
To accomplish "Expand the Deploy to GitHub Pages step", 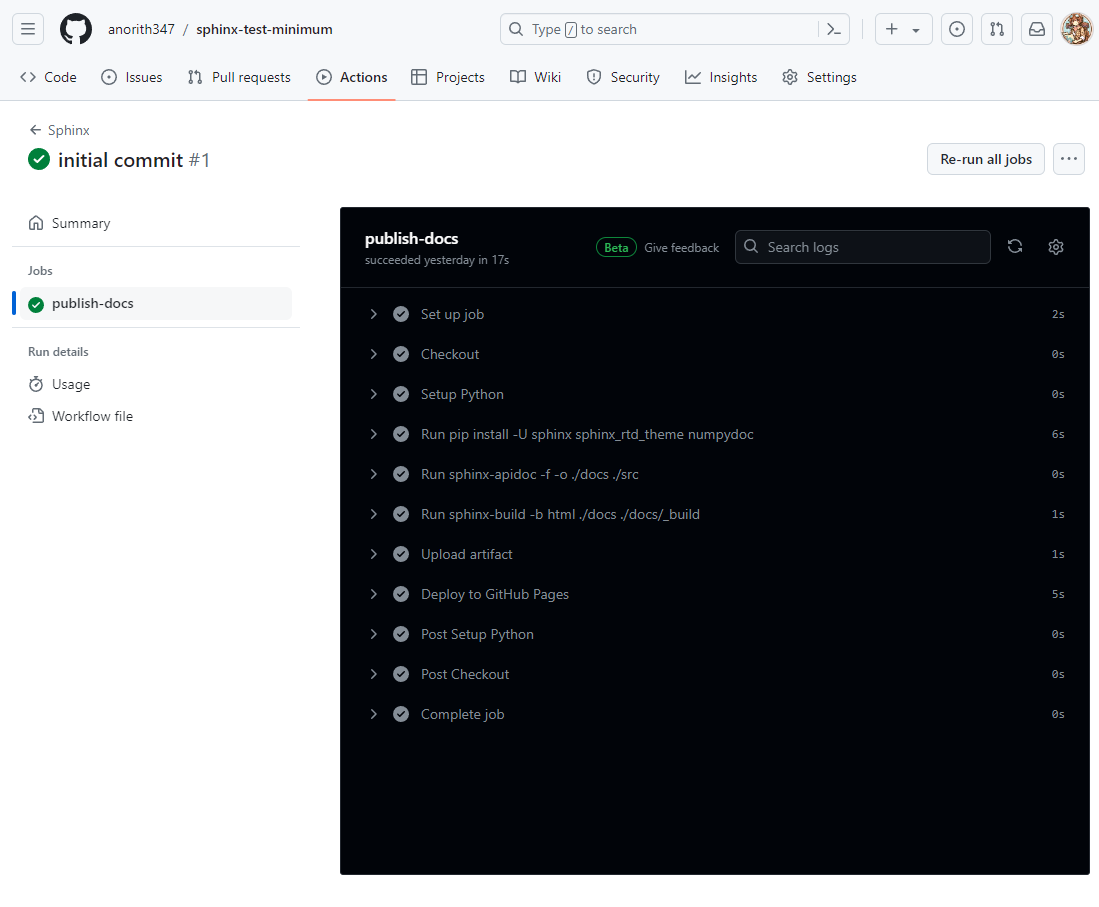I will [373, 594].
